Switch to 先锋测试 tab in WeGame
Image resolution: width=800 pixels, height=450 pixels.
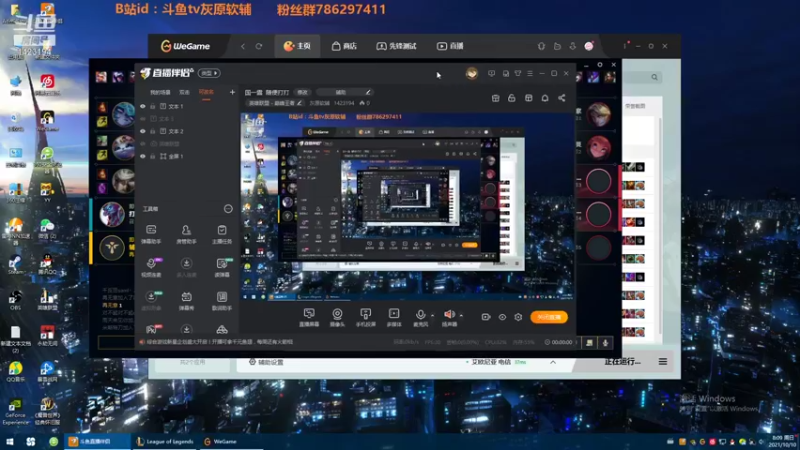pos(396,46)
